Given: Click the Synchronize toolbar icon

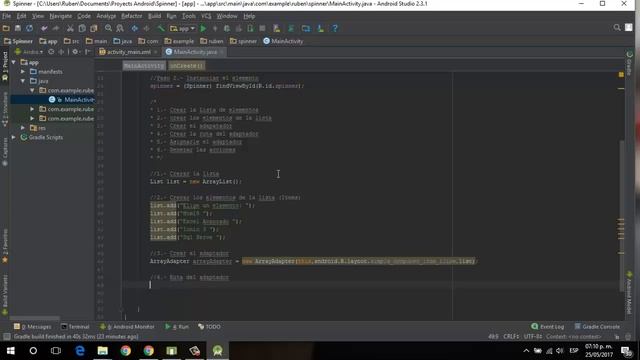Looking at the screenshot, I should coord(29,28).
